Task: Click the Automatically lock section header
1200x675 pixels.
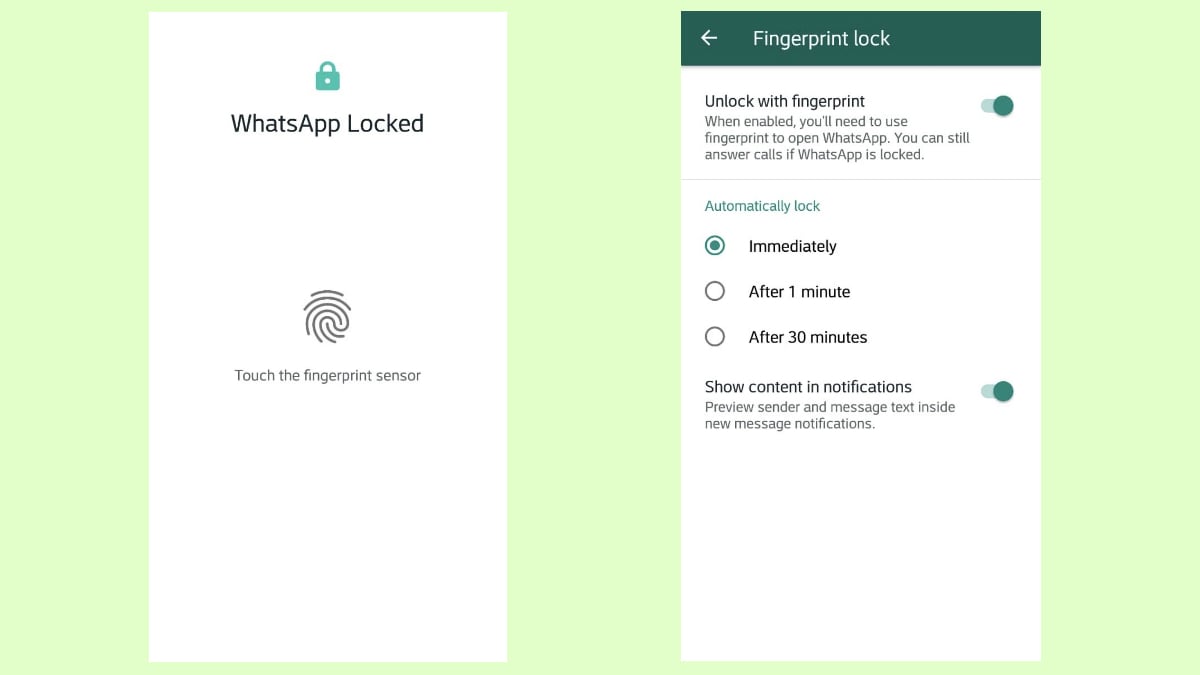Action: [x=762, y=206]
